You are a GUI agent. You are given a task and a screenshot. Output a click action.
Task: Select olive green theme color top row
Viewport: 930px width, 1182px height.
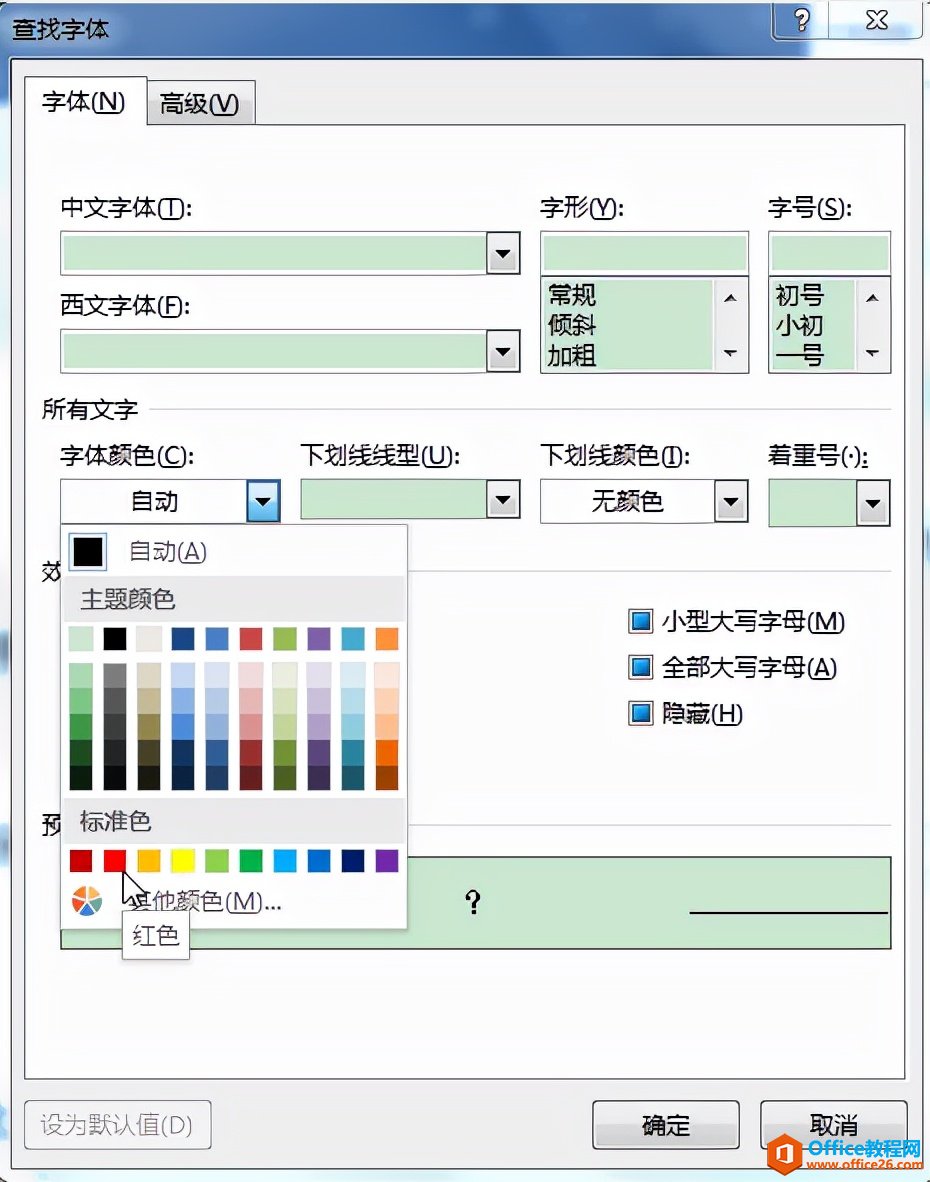285,638
